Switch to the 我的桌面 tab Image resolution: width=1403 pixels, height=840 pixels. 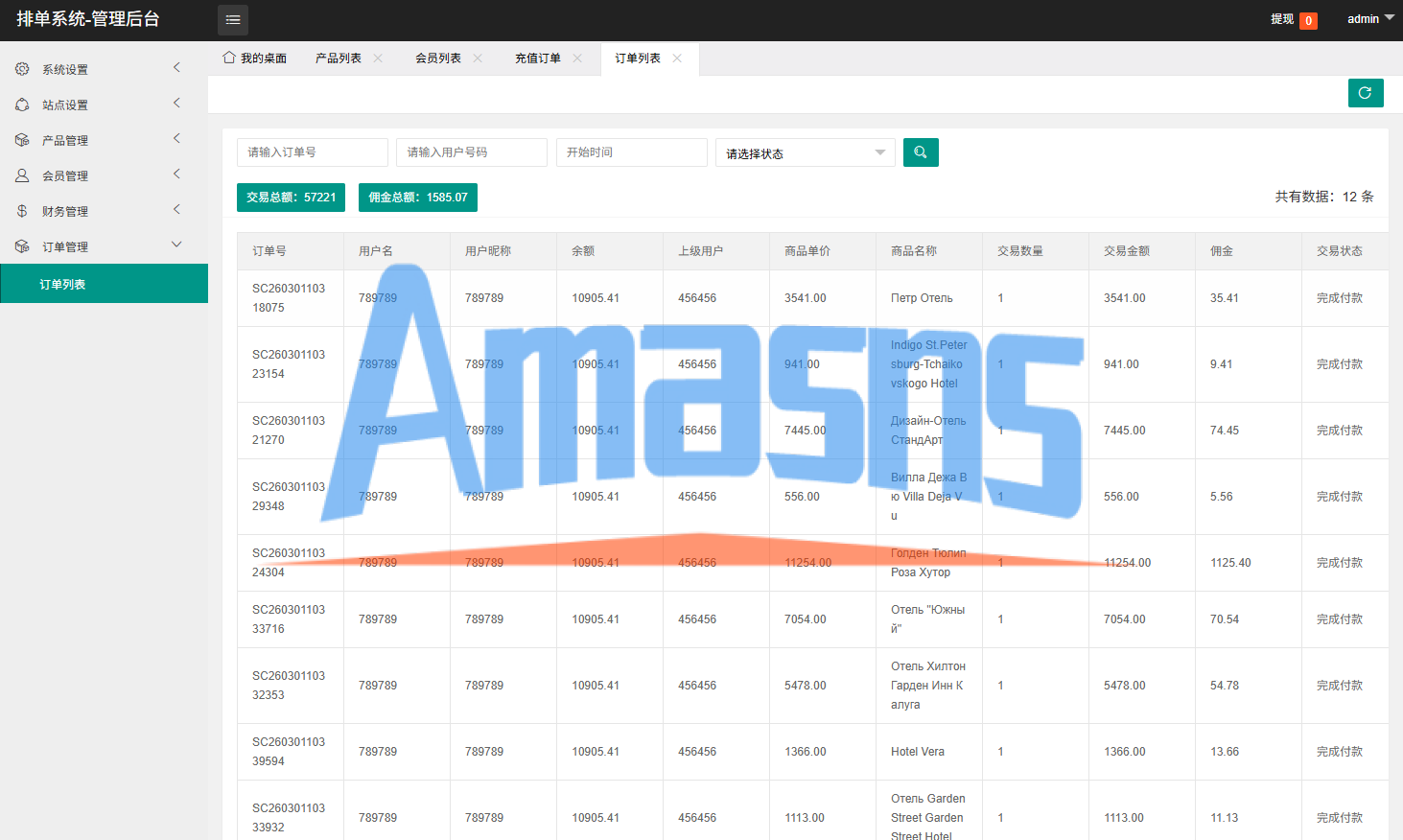coord(255,58)
